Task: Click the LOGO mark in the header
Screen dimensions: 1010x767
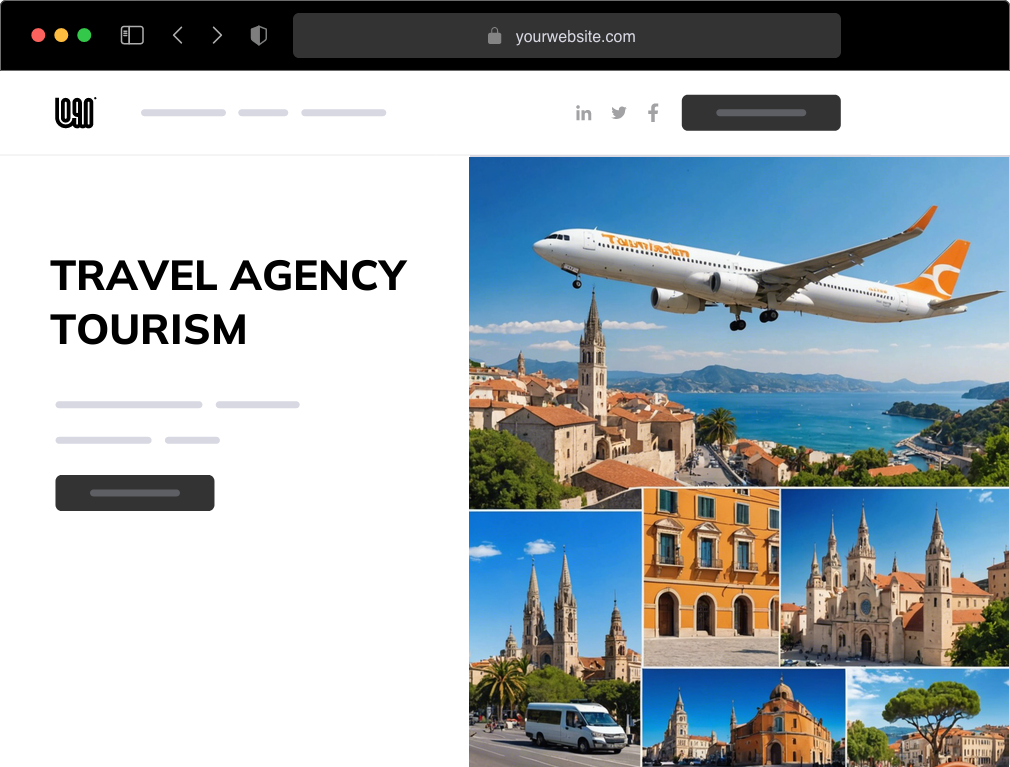Action: (x=74, y=112)
